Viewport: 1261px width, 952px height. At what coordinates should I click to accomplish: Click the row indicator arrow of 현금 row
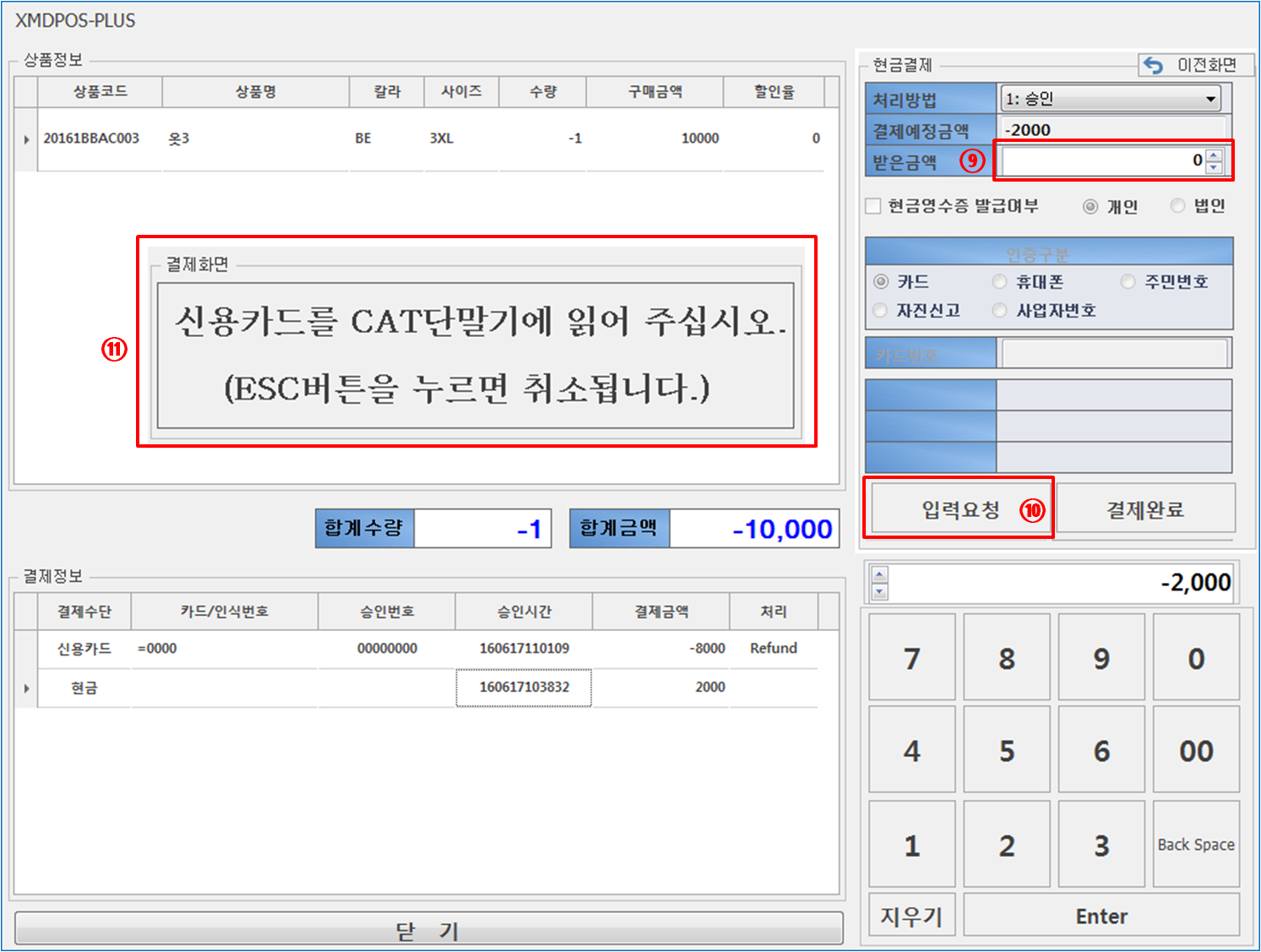coord(26,688)
